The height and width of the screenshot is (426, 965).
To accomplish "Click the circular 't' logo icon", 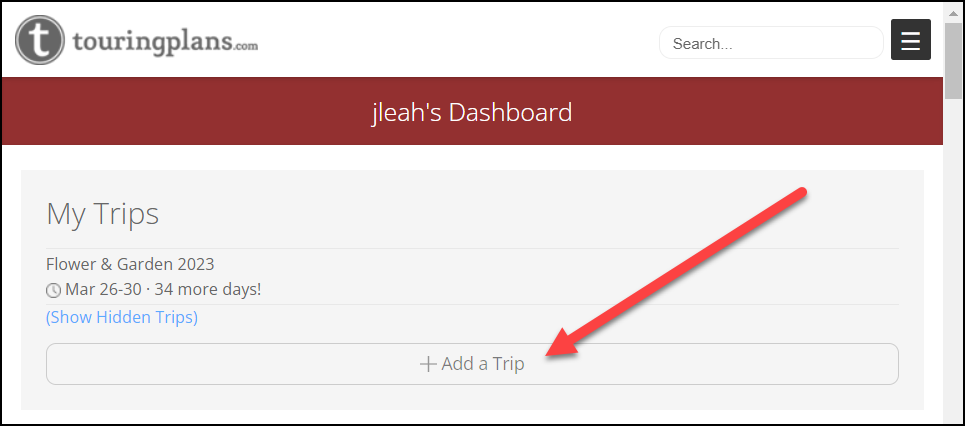I will click(39, 40).
